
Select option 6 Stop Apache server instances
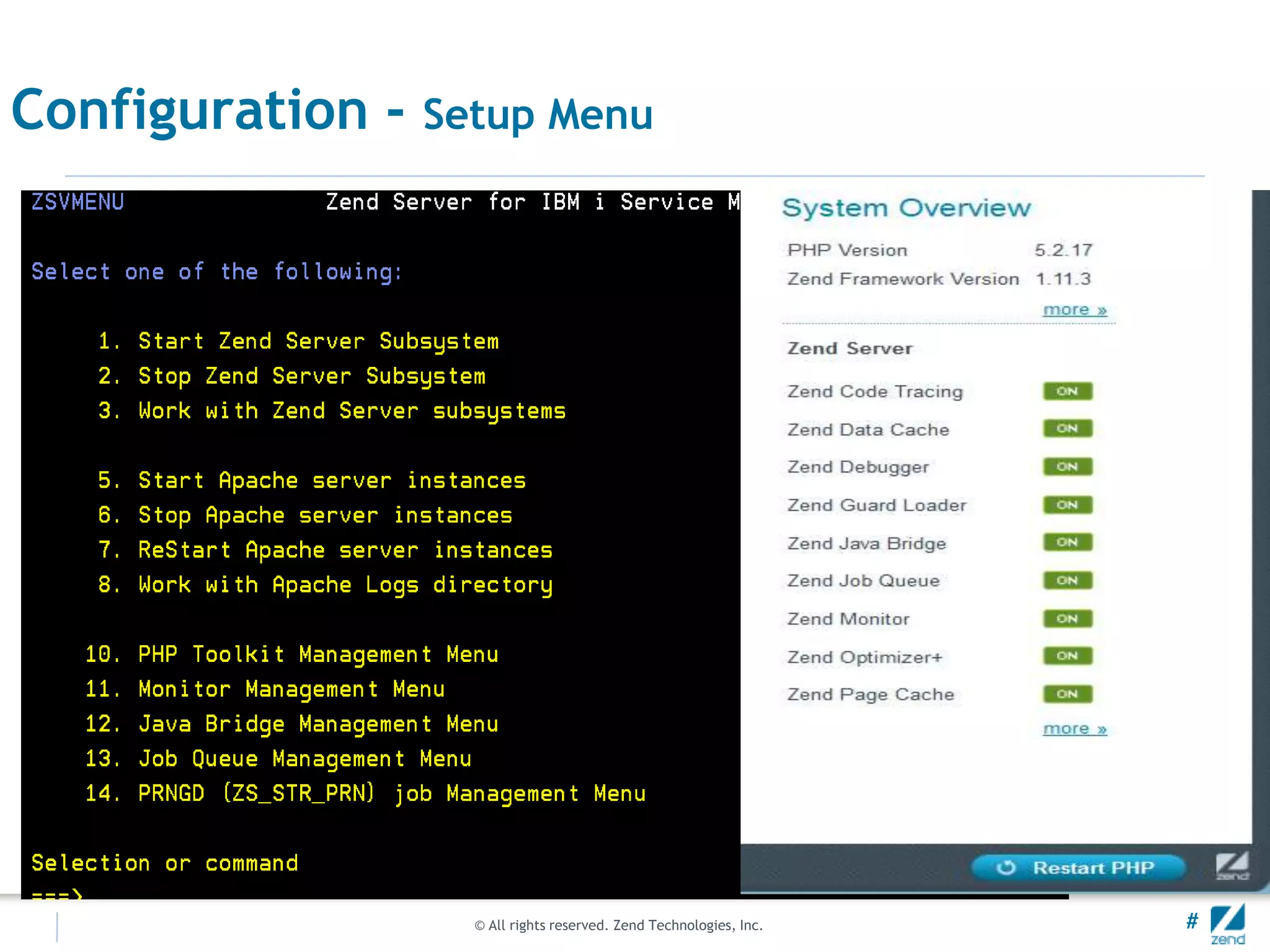point(305,515)
